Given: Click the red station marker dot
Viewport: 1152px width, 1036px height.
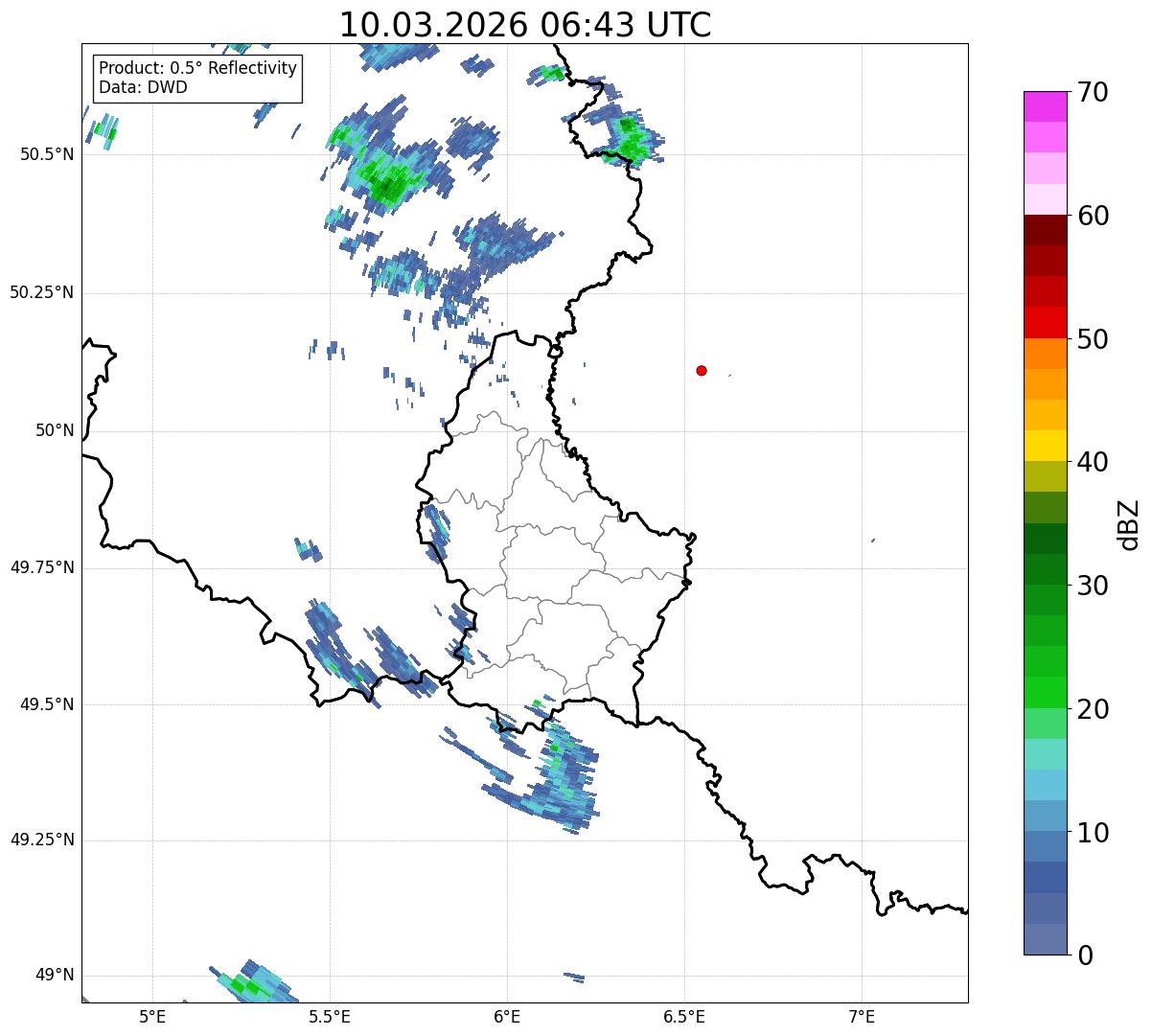Looking at the screenshot, I should [702, 370].
